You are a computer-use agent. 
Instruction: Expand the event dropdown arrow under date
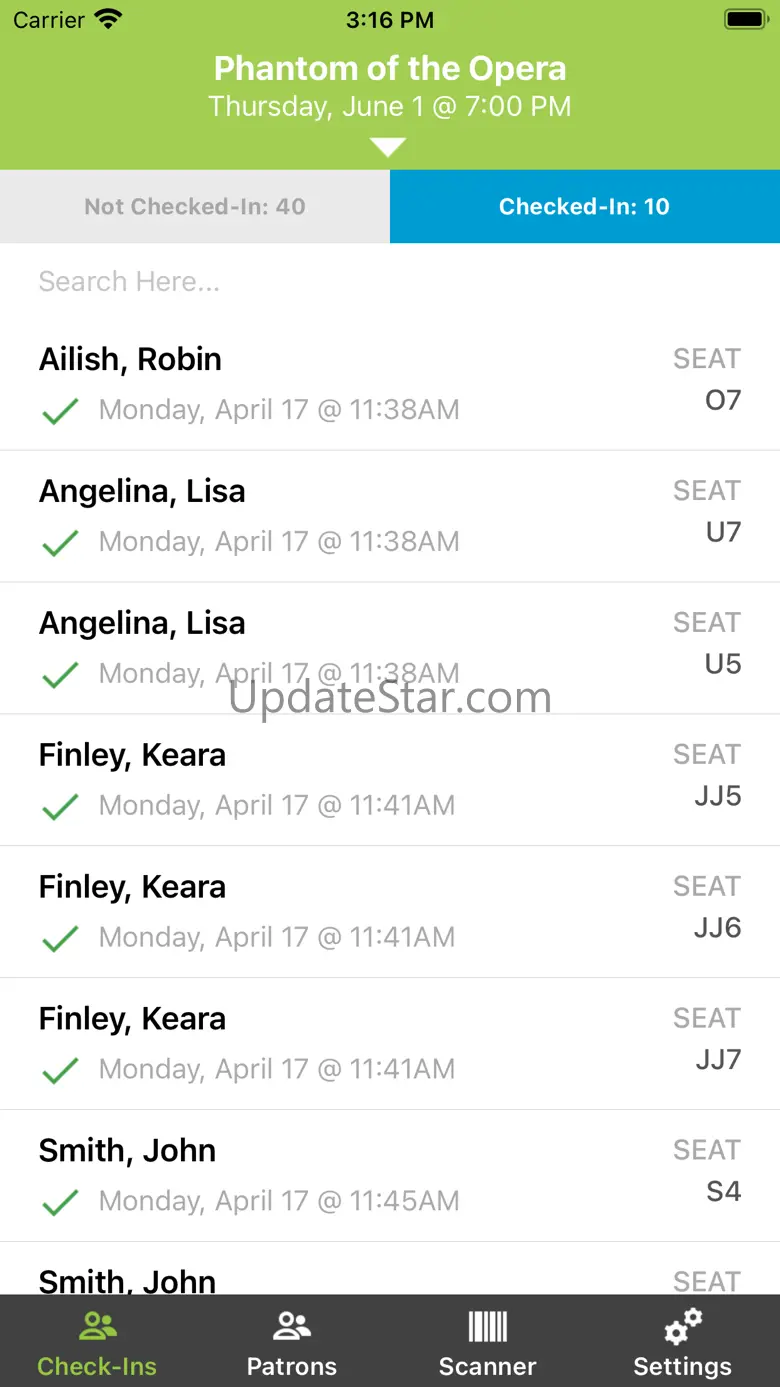[x=388, y=148]
